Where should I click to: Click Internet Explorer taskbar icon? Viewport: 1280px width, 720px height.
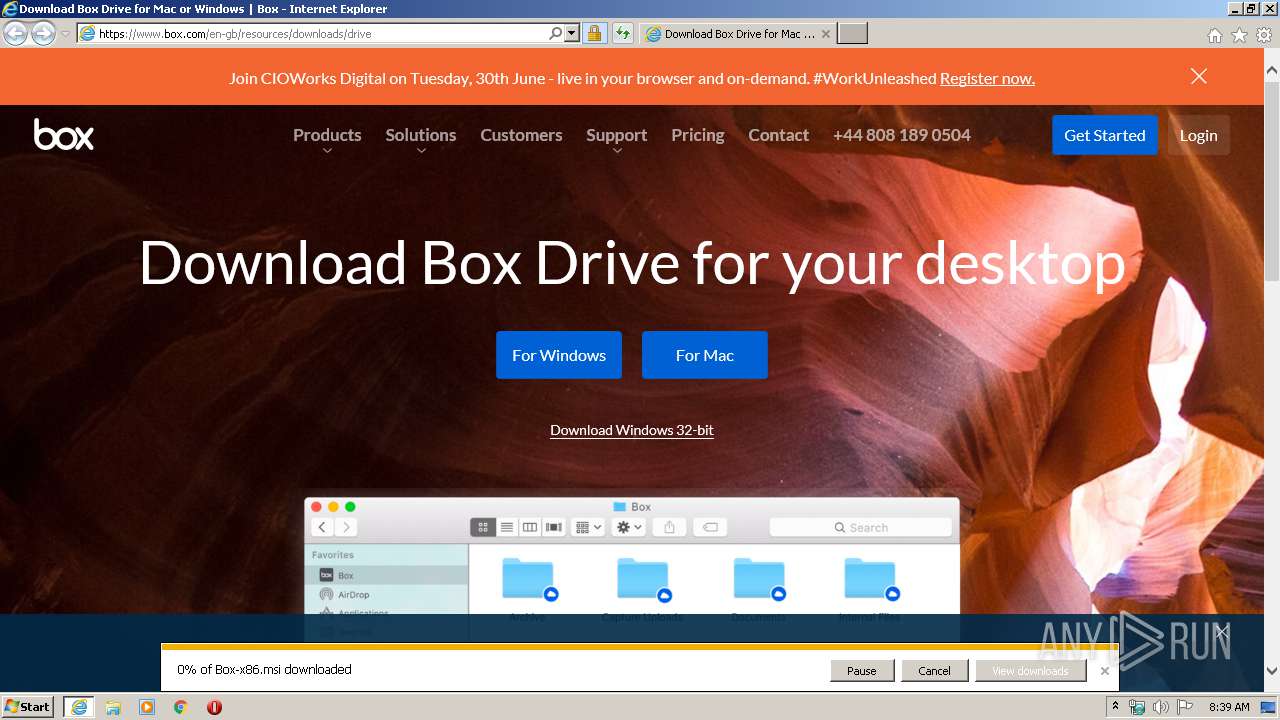click(x=79, y=707)
